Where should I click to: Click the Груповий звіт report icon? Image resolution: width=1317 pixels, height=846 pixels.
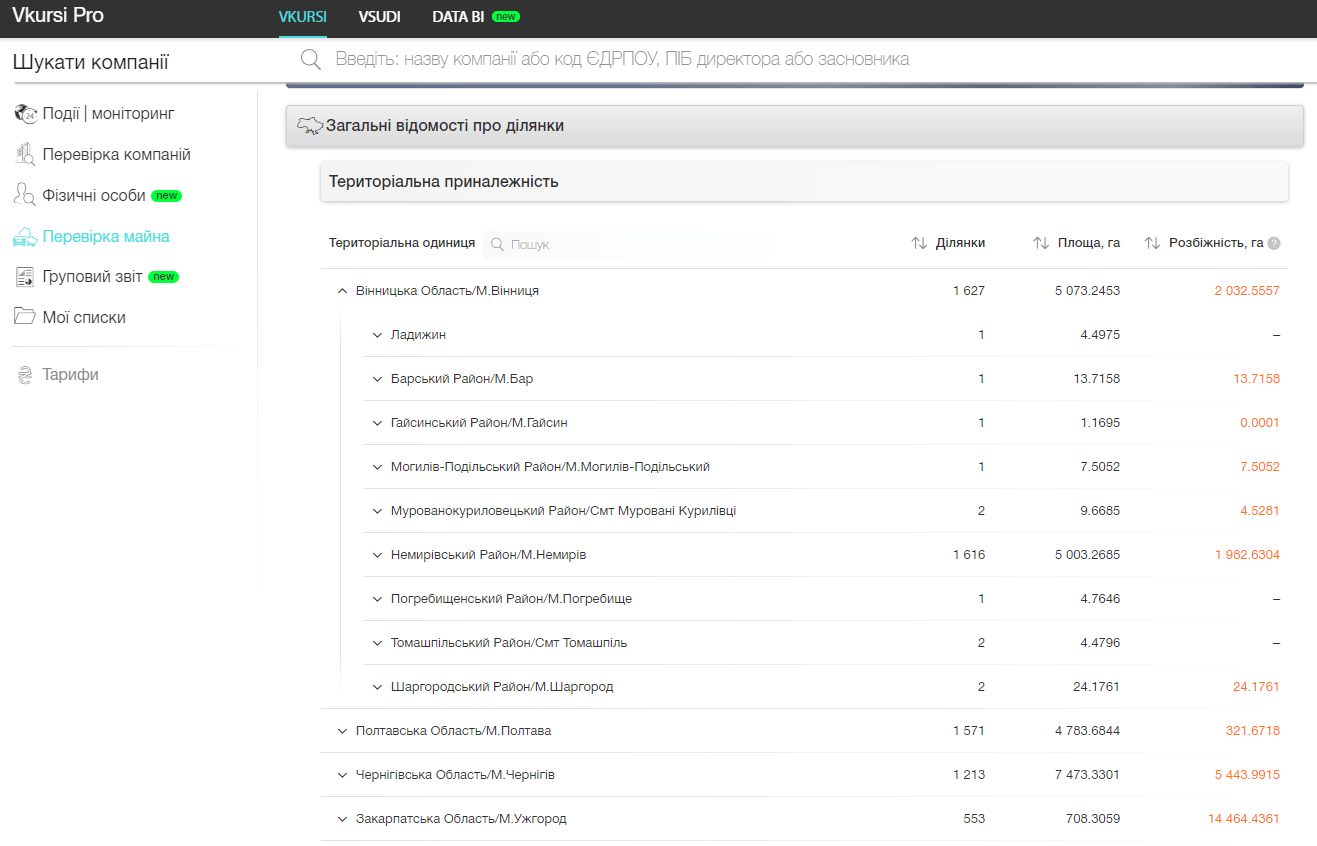25,277
